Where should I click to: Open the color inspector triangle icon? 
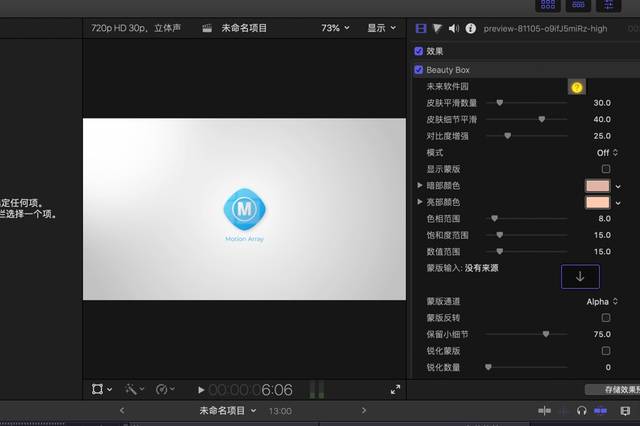click(437, 28)
